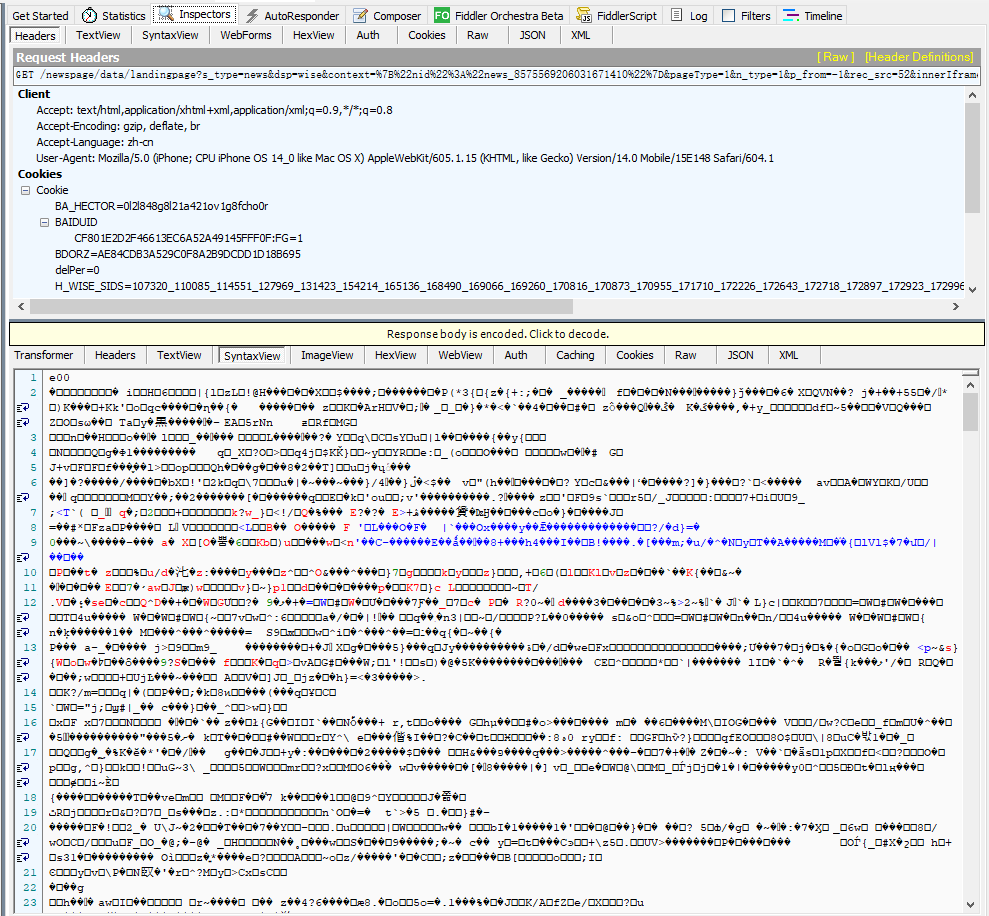Image resolution: width=989 pixels, height=916 pixels.
Task: Switch to response Headers tab
Action: coord(115,355)
